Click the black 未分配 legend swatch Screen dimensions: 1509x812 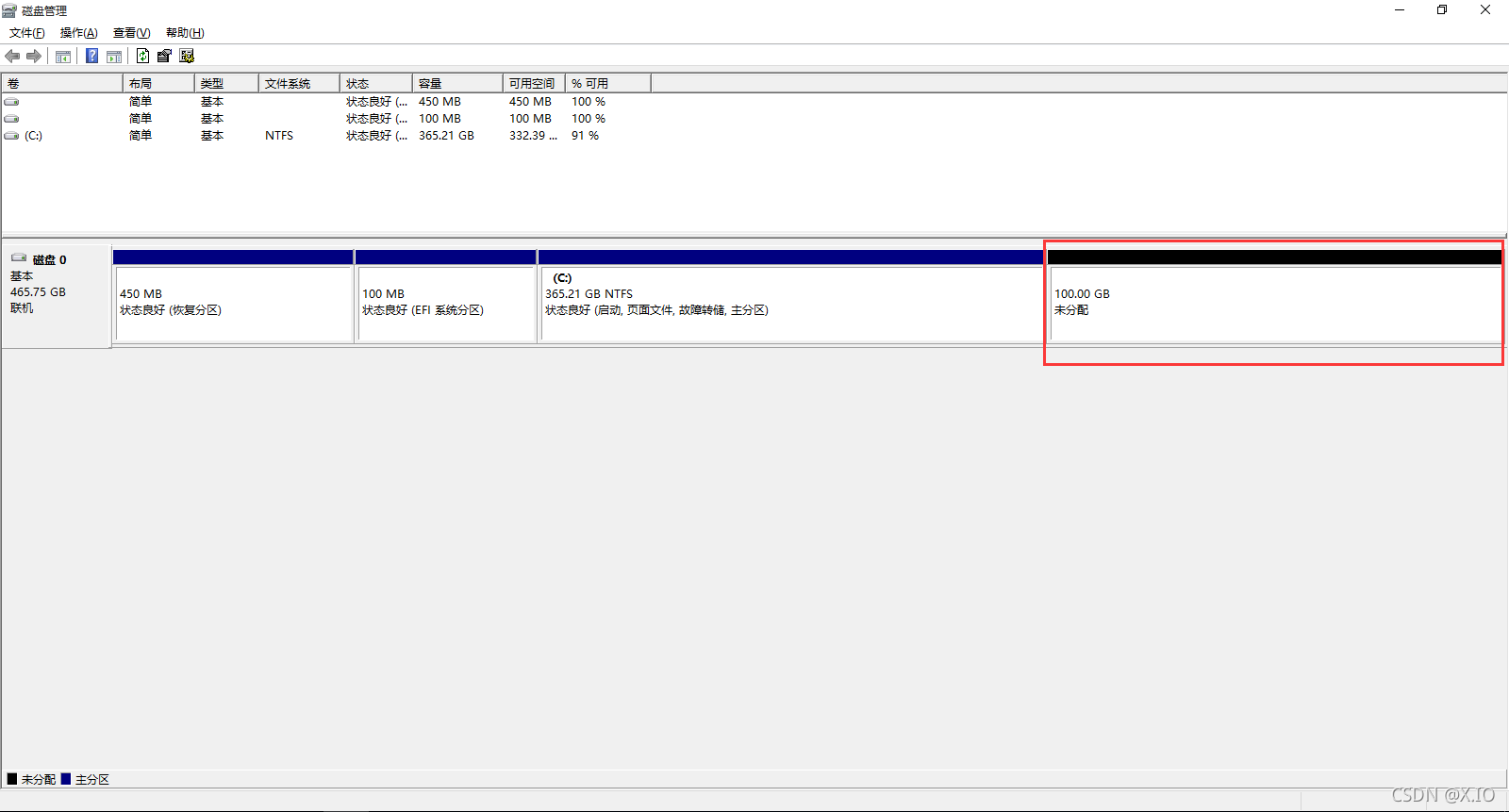click(x=12, y=779)
